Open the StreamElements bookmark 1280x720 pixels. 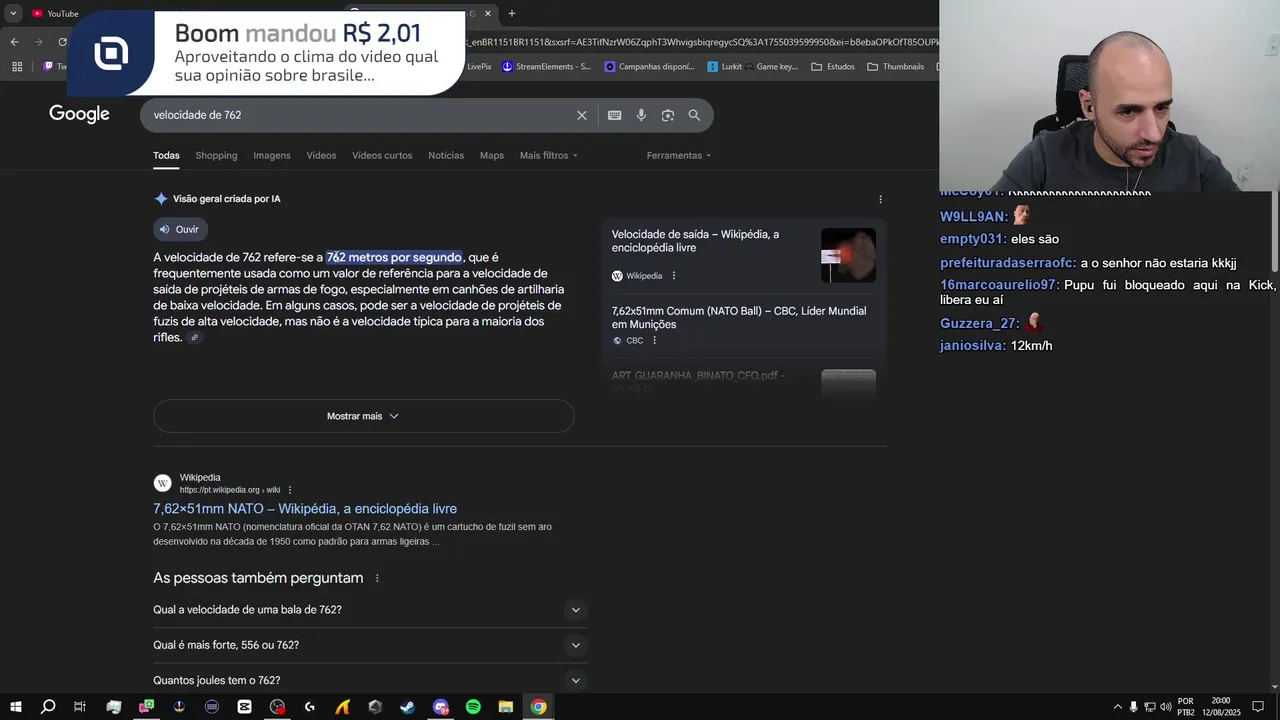click(x=547, y=67)
